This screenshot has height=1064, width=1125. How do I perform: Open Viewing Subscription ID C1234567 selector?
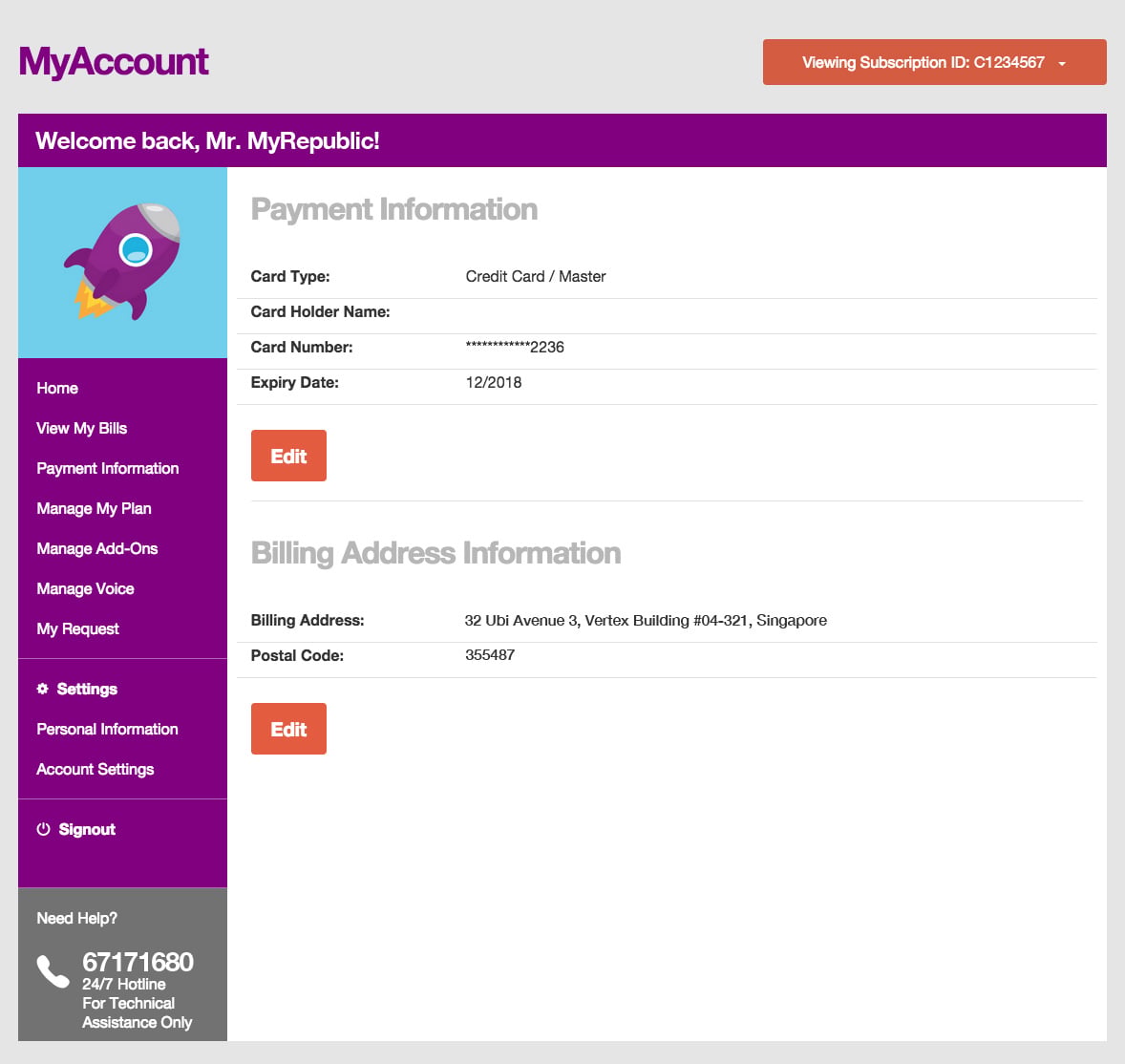[934, 62]
